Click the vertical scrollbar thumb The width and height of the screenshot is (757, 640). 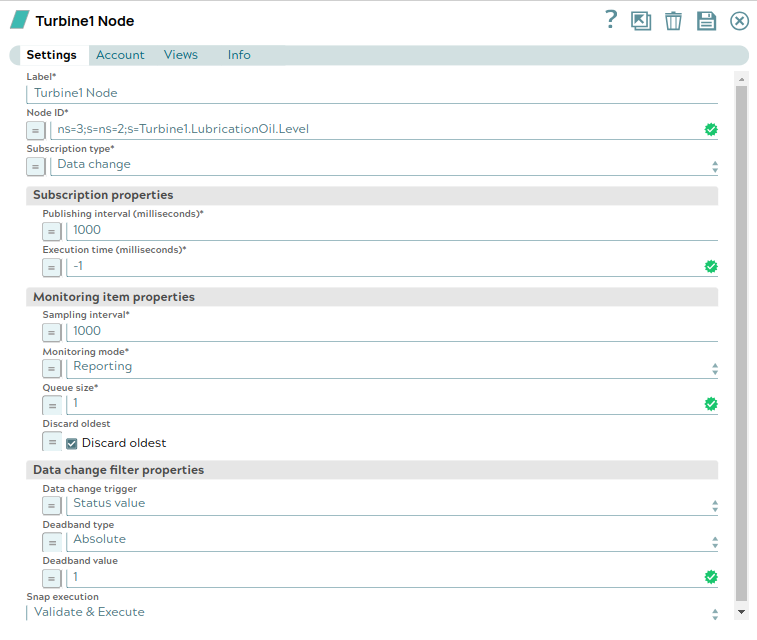tap(741, 344)
